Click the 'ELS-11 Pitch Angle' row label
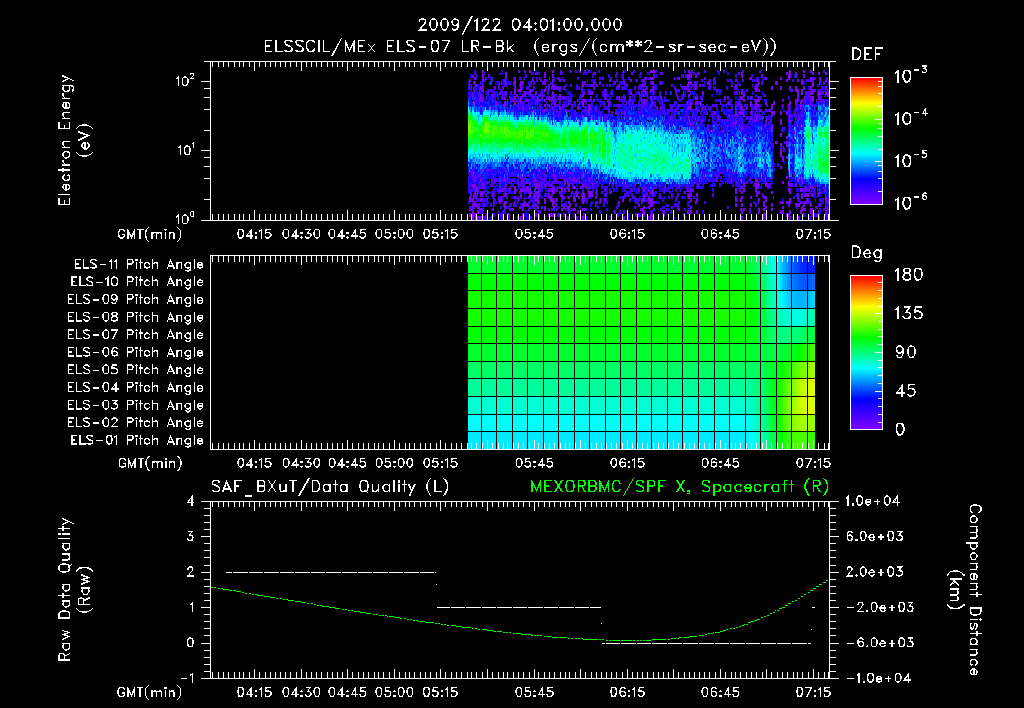The height and width of the screenshot is (708, 1024). tap(138, 265)
